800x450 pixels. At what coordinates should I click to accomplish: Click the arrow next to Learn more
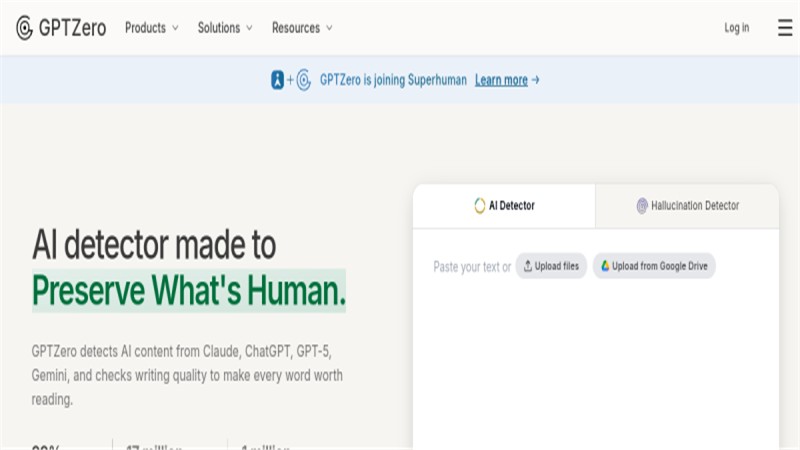point(535,80)
